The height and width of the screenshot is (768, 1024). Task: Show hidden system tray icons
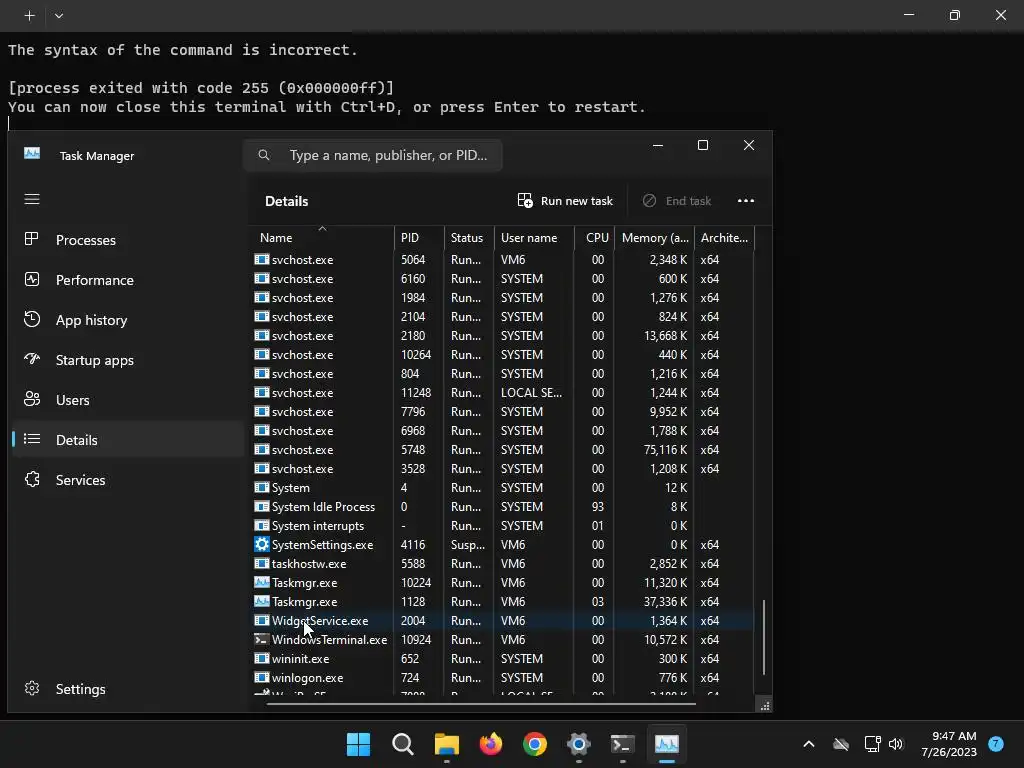(x=808, y=744)
